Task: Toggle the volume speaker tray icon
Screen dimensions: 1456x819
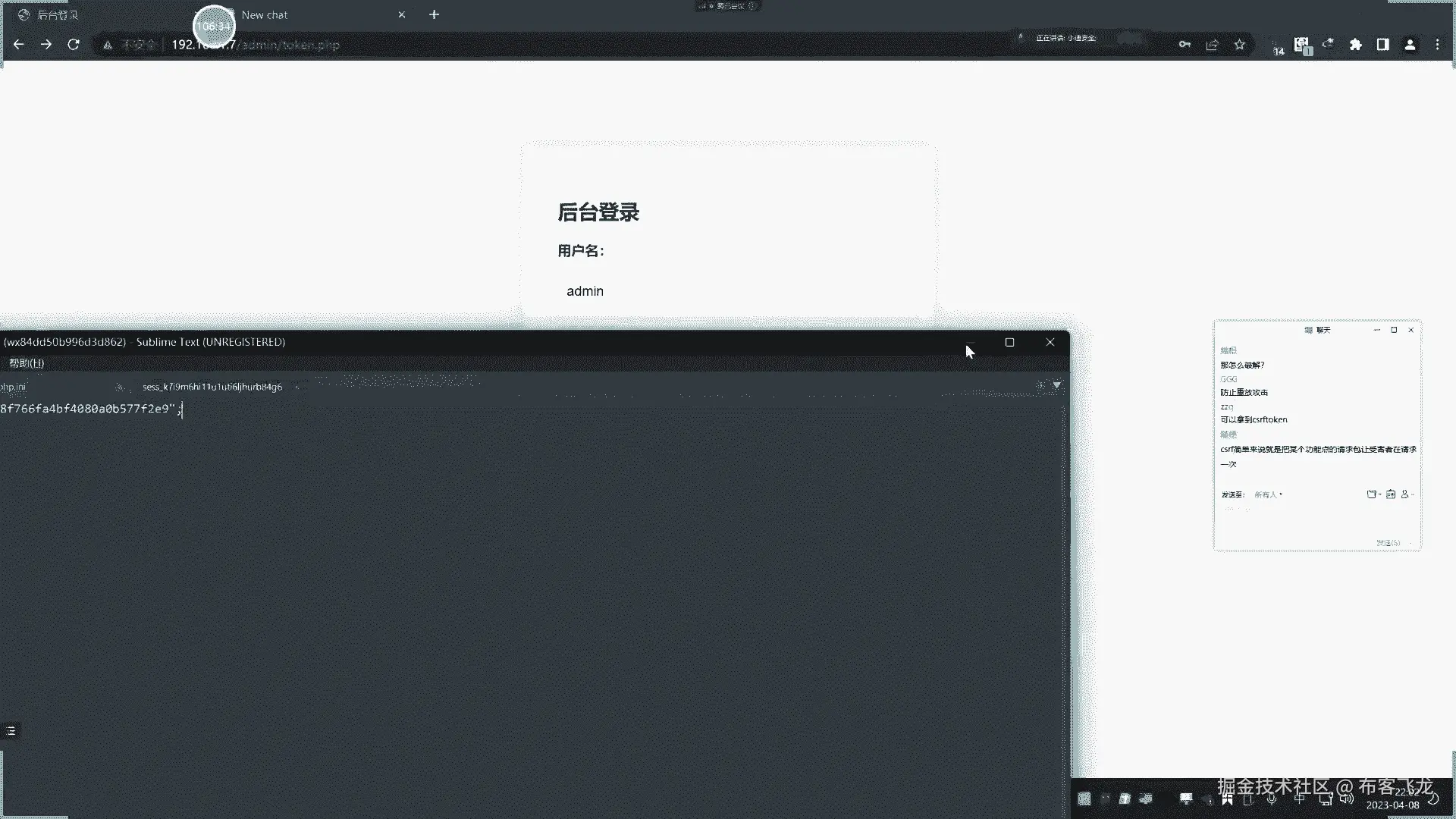Action: tap(1347, 799)
